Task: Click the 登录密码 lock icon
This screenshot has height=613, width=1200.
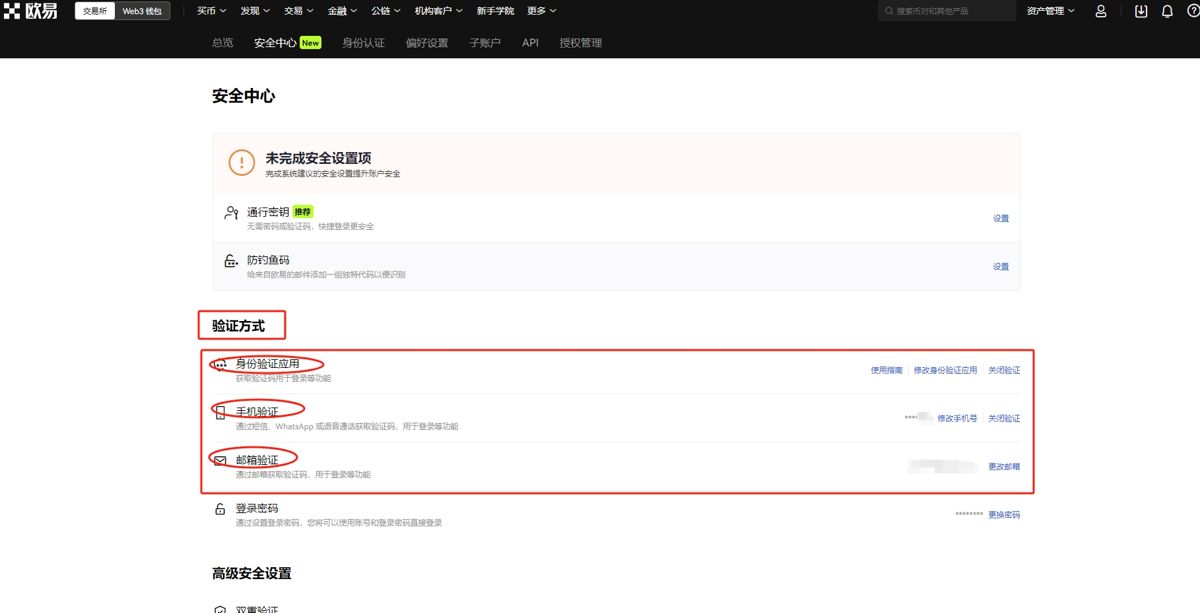Action: click(218, 509)
